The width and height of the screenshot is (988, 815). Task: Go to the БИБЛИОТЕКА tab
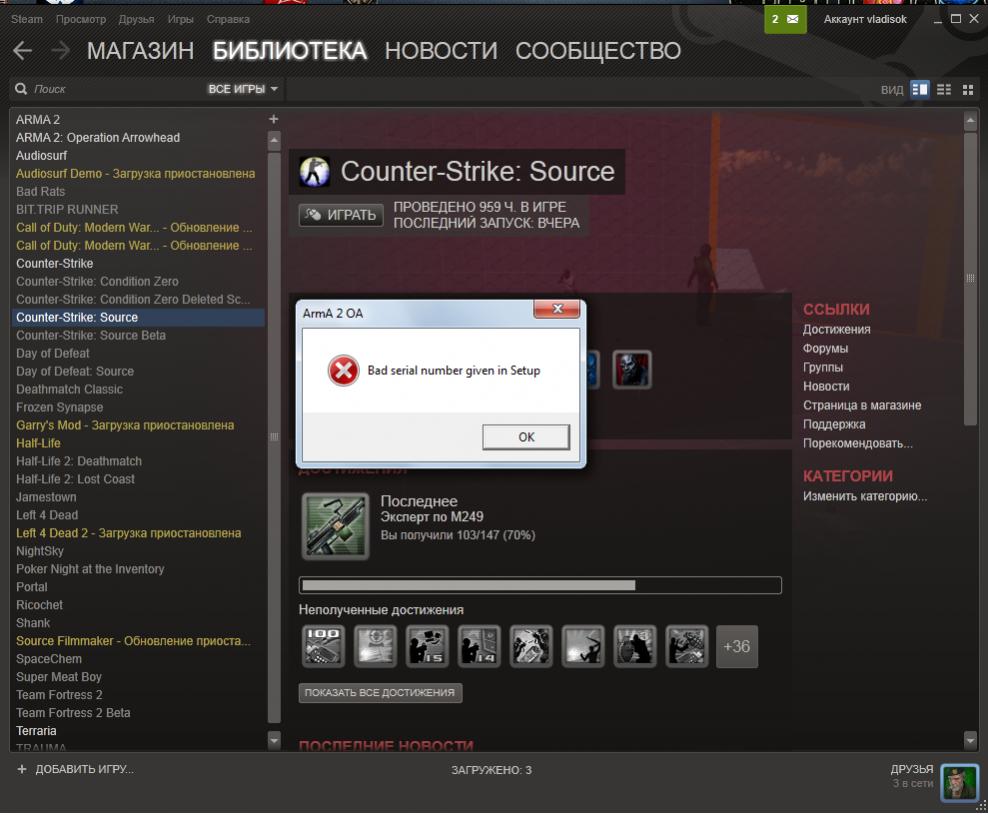click(x=290, y=51)
